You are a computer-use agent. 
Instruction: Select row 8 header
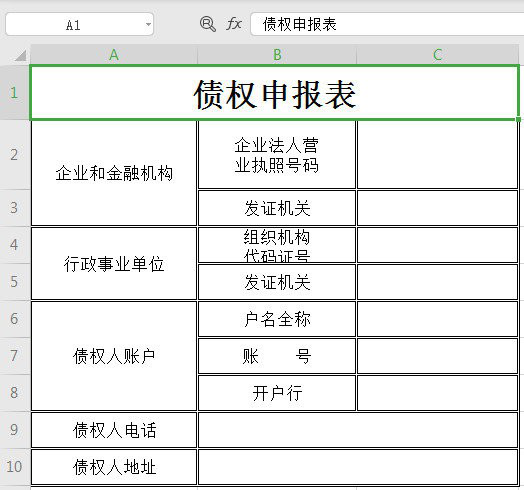(14, 392)
